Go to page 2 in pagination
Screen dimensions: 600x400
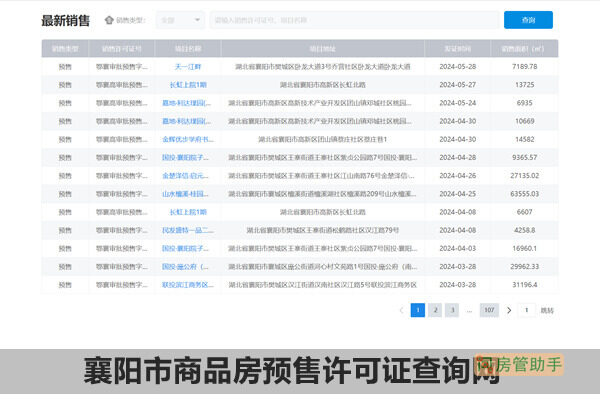(435, 310)
